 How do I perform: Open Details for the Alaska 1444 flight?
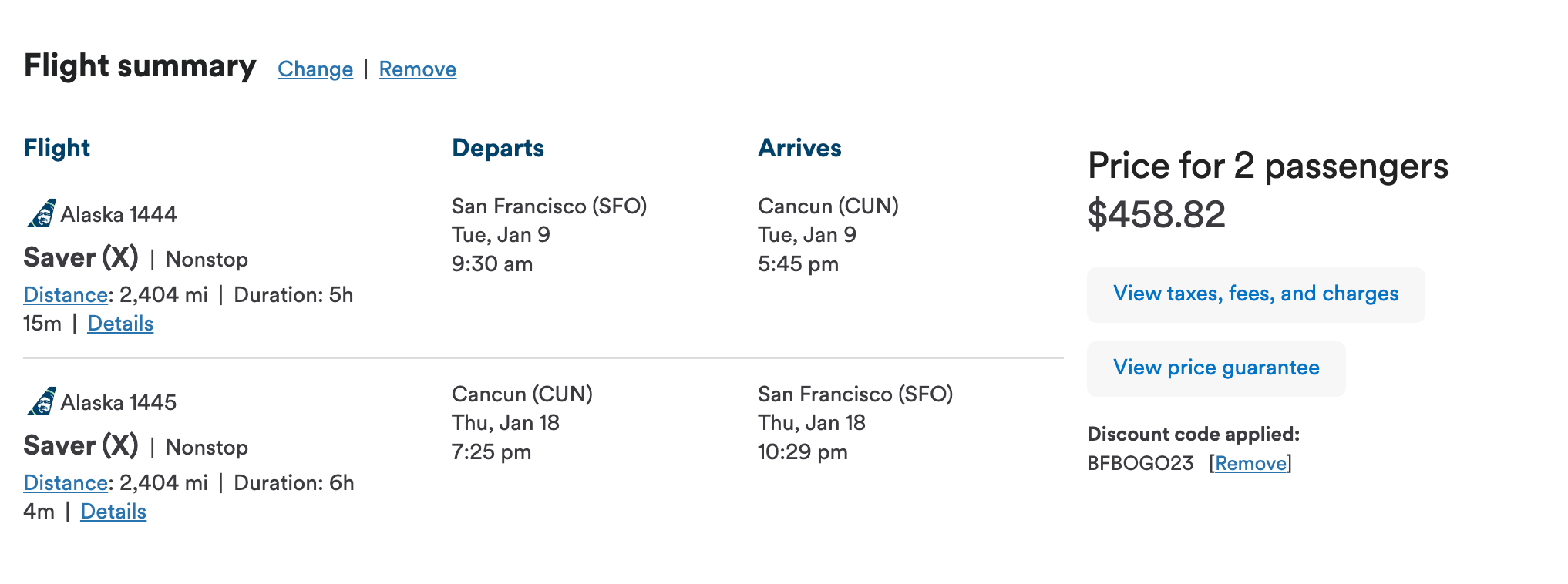point(119,324)
